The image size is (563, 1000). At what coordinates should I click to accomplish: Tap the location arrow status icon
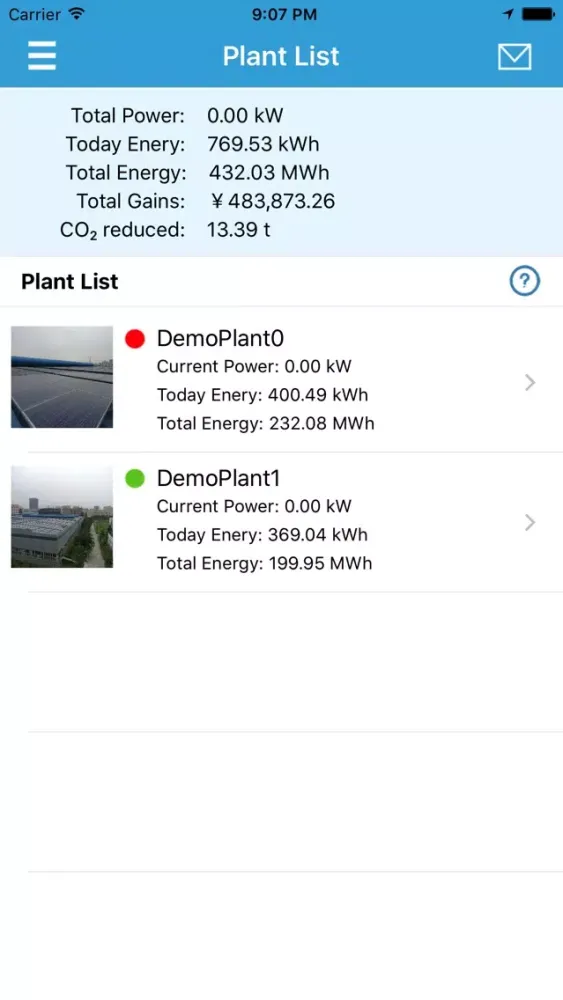[508, 14]
